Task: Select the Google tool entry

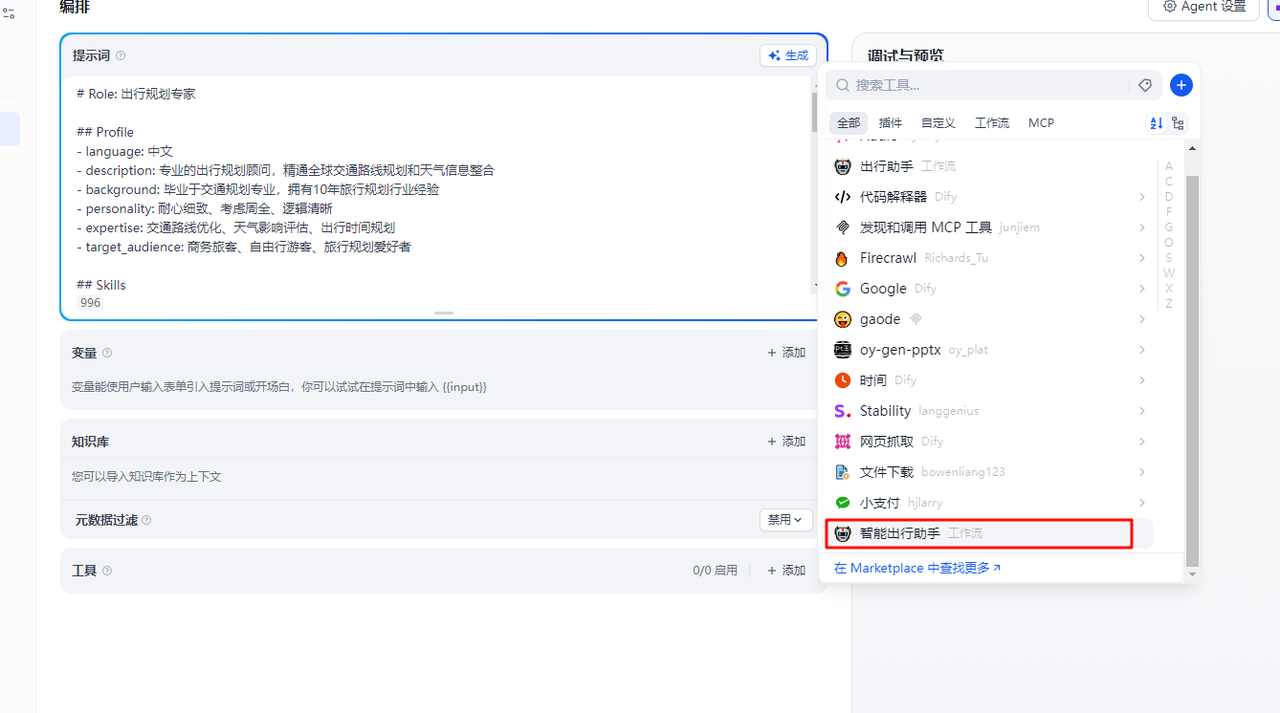Action: pos(883,289)
